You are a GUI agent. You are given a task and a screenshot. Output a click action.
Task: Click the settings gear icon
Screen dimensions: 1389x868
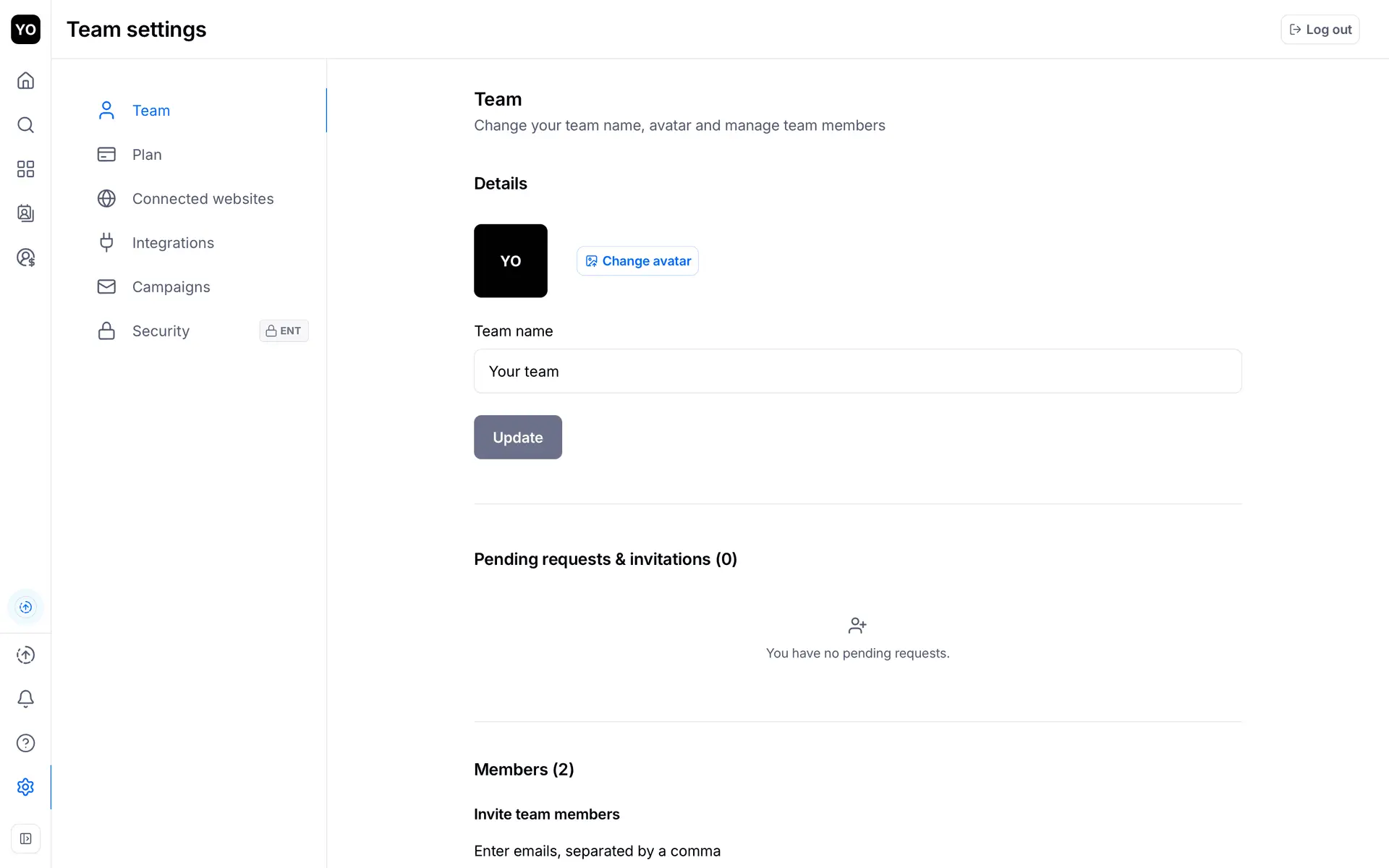(x=25, y=787)
